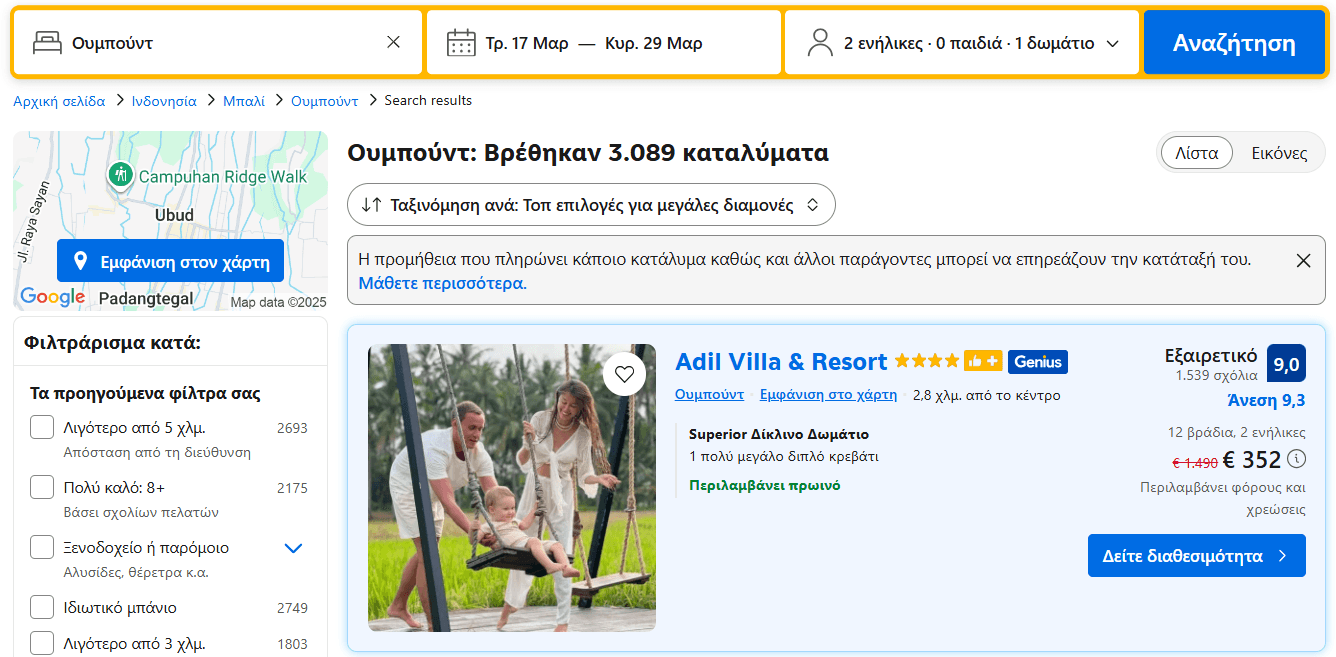Click the price info icon beside € 352

1297,459
